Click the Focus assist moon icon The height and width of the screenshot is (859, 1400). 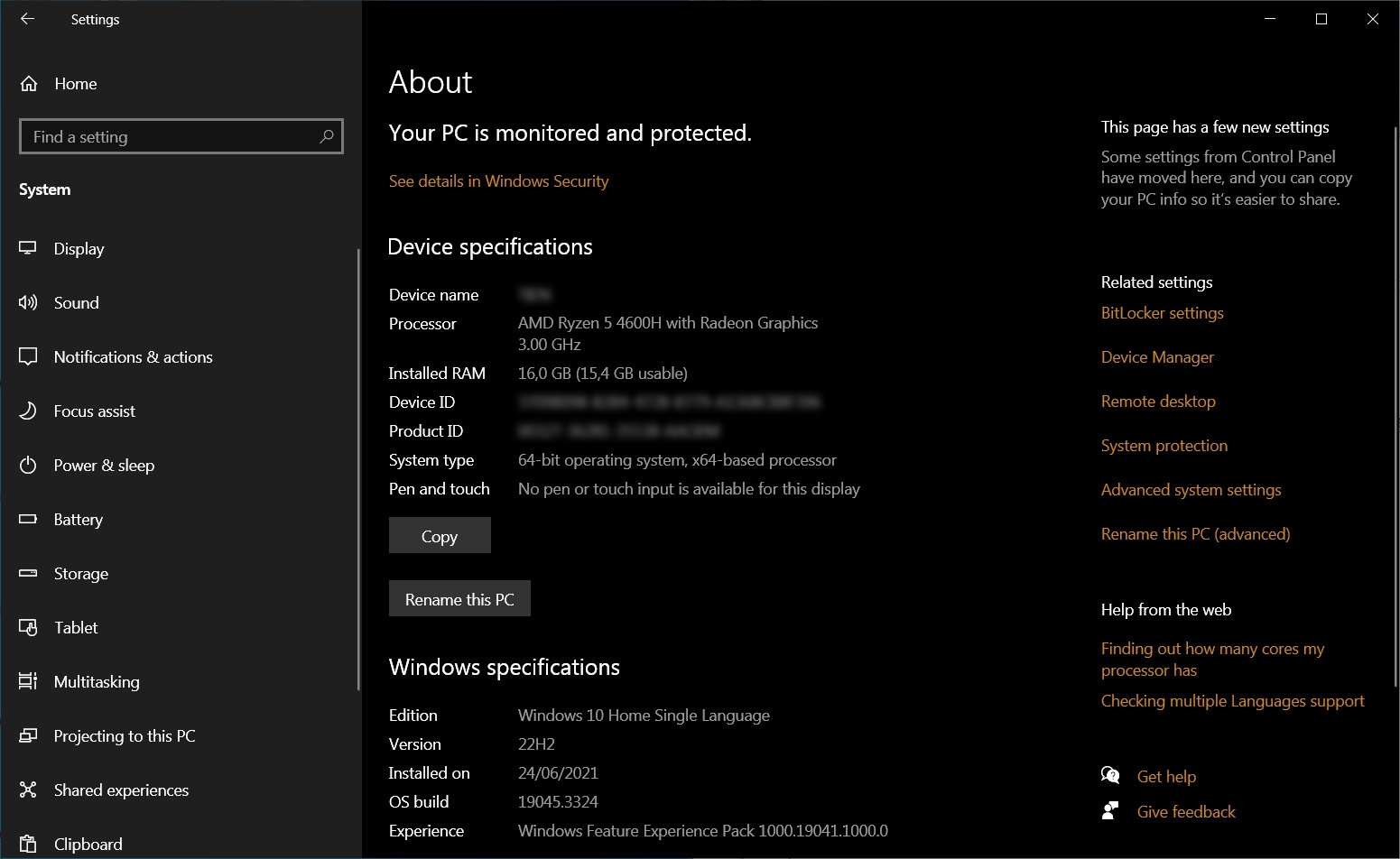click(x=28, y=411)
